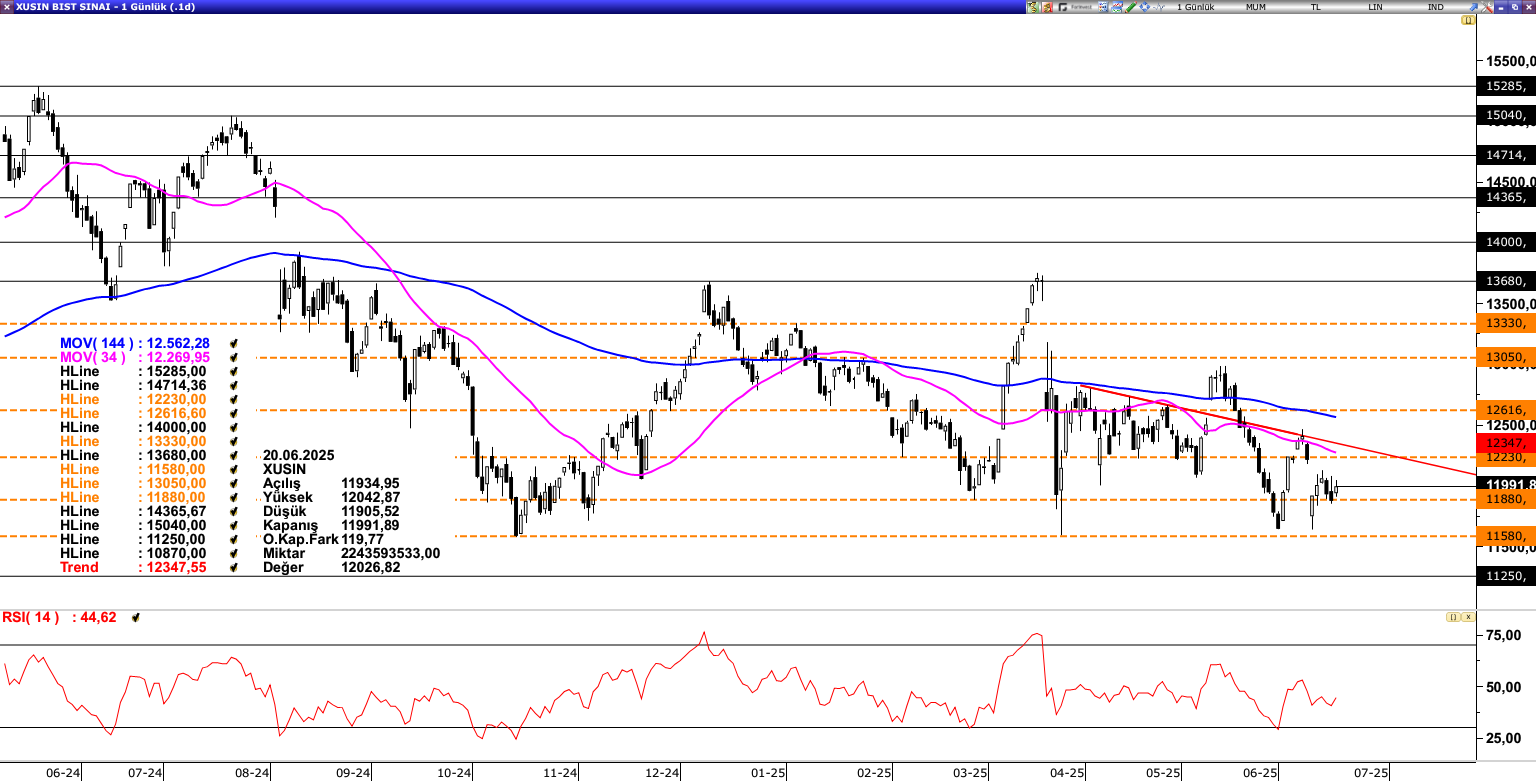
Task: Open the MUM chart type selector
Action: click(1255, 7)
